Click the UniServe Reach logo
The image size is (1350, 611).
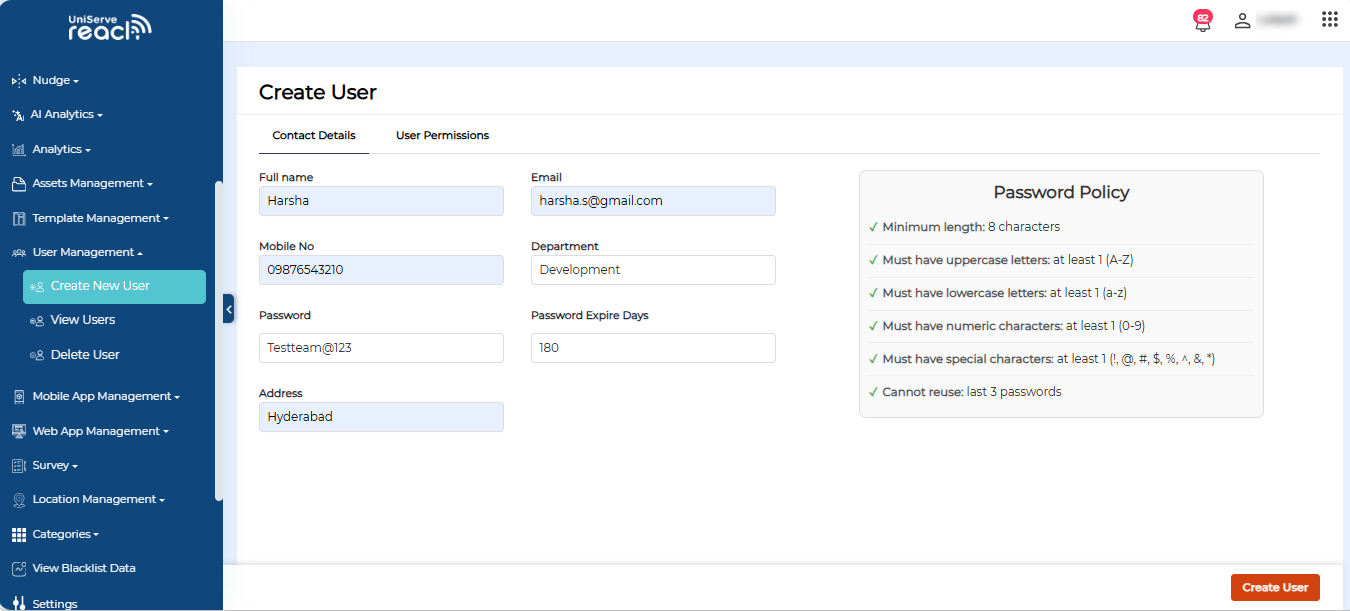point(110,27)
